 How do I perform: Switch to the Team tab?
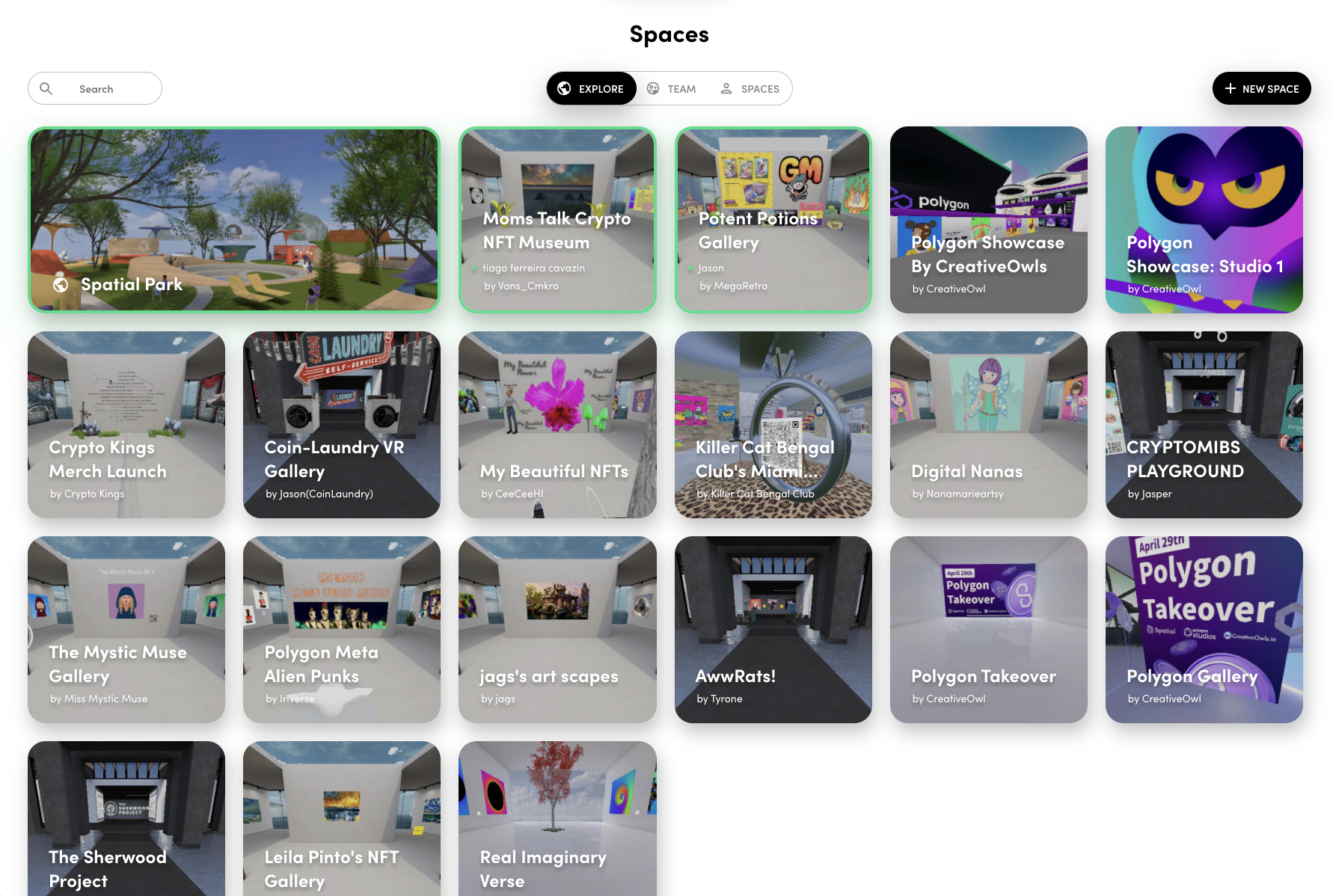point(671,88)
